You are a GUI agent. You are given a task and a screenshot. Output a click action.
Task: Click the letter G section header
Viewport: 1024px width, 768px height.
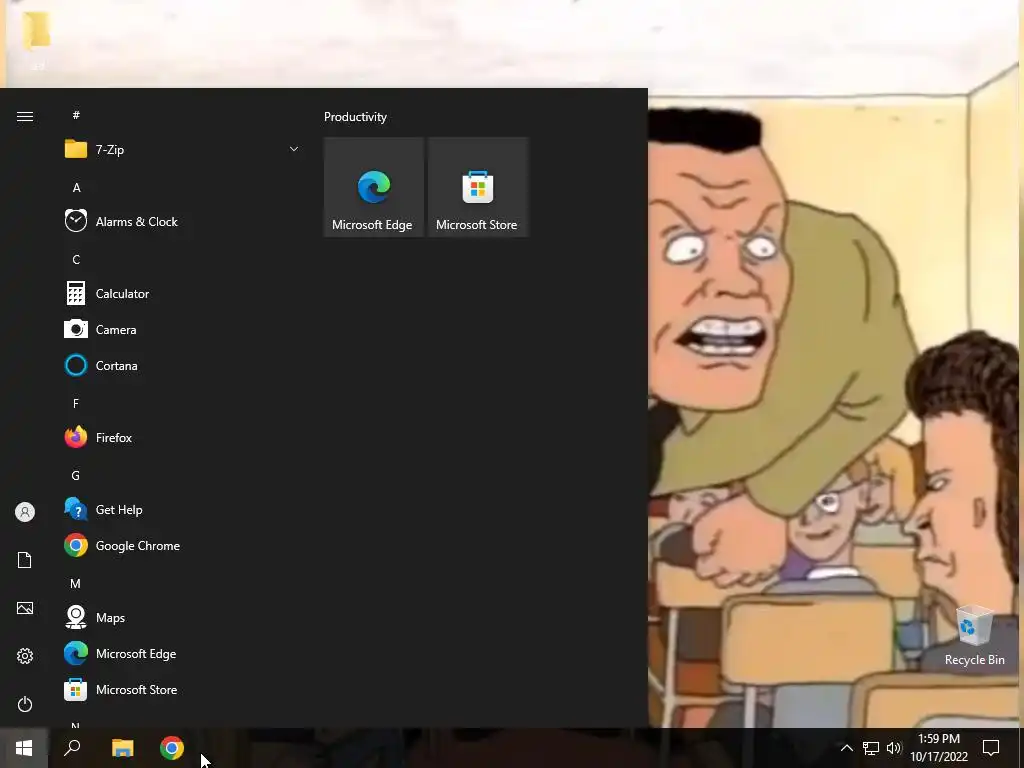(76, 475)
